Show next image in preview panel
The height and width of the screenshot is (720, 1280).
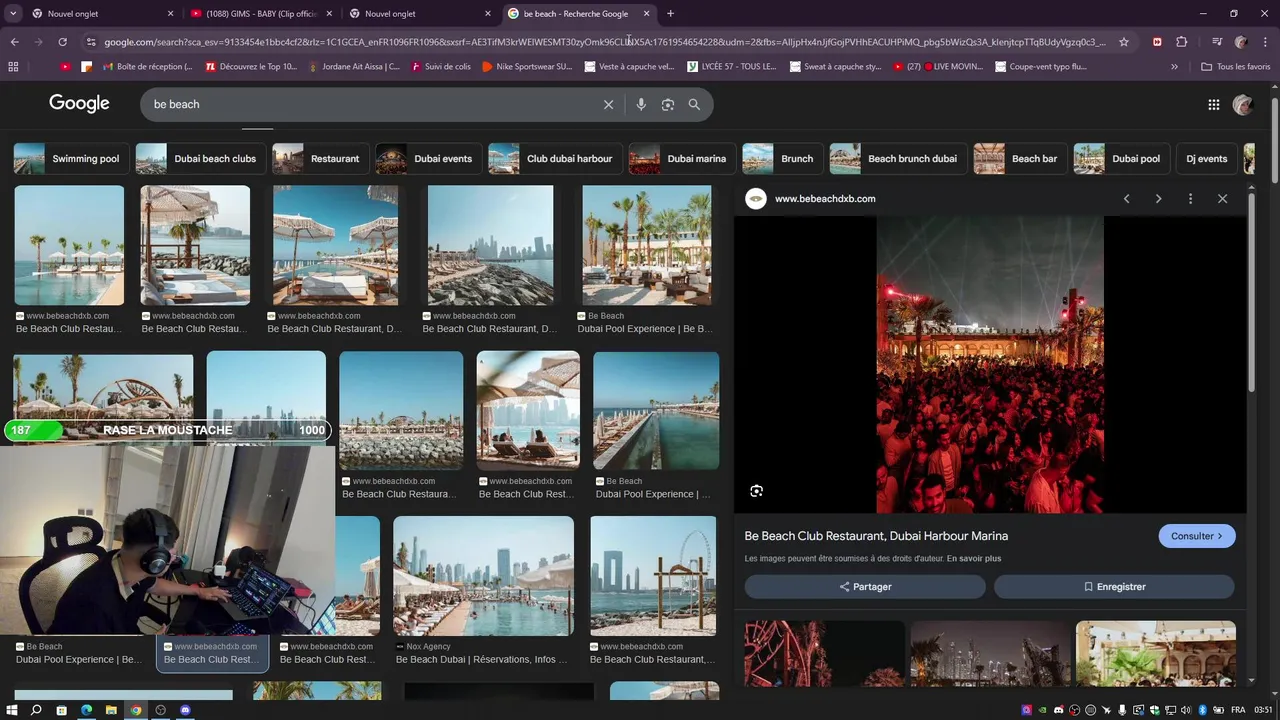point(1158,199)
